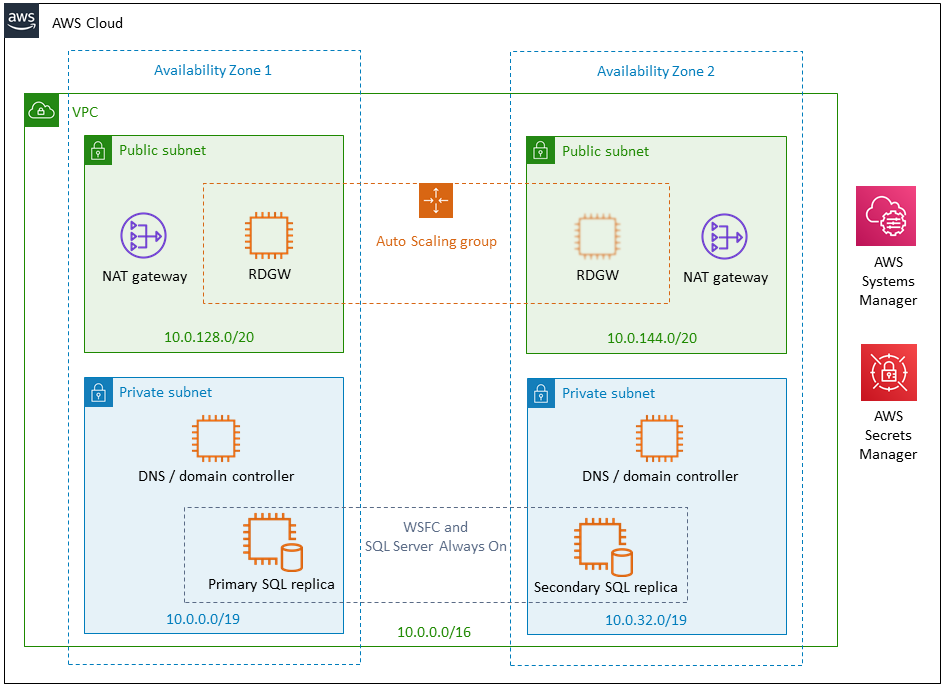Image resolution: width=945 pixels, height=688 pixels.
Task: Click the AWS Systems Manager text label
Action: 888,281
